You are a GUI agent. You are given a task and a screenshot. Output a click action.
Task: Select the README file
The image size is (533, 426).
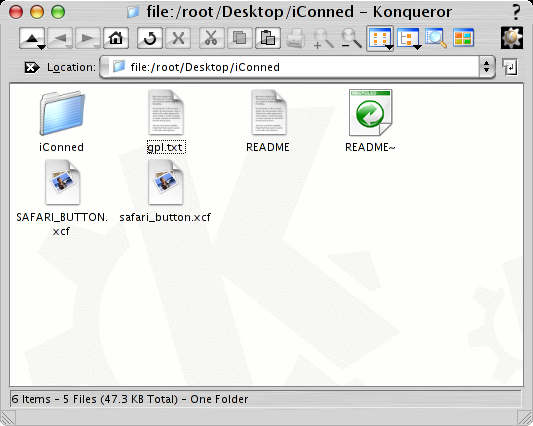click(x=268, y=121)
